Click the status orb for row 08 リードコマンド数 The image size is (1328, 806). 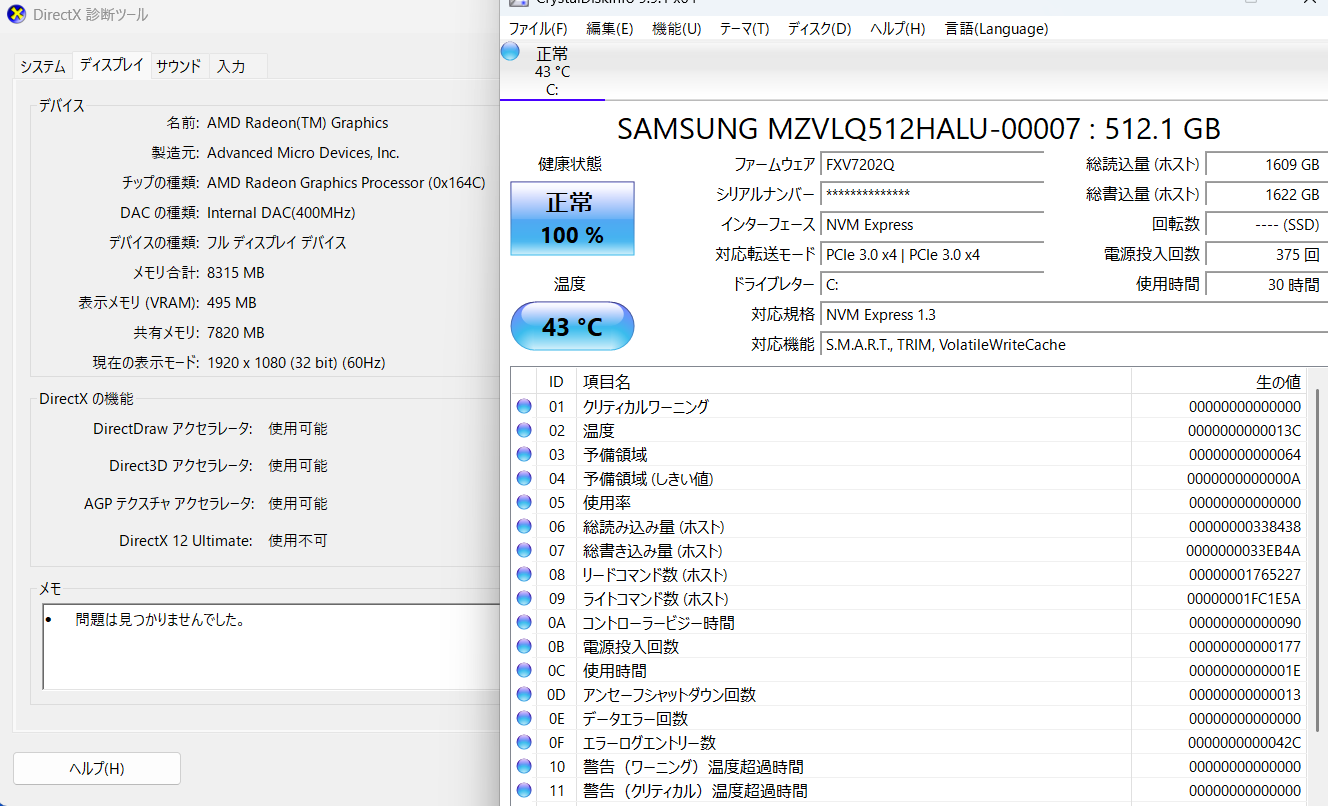[524, 575]
